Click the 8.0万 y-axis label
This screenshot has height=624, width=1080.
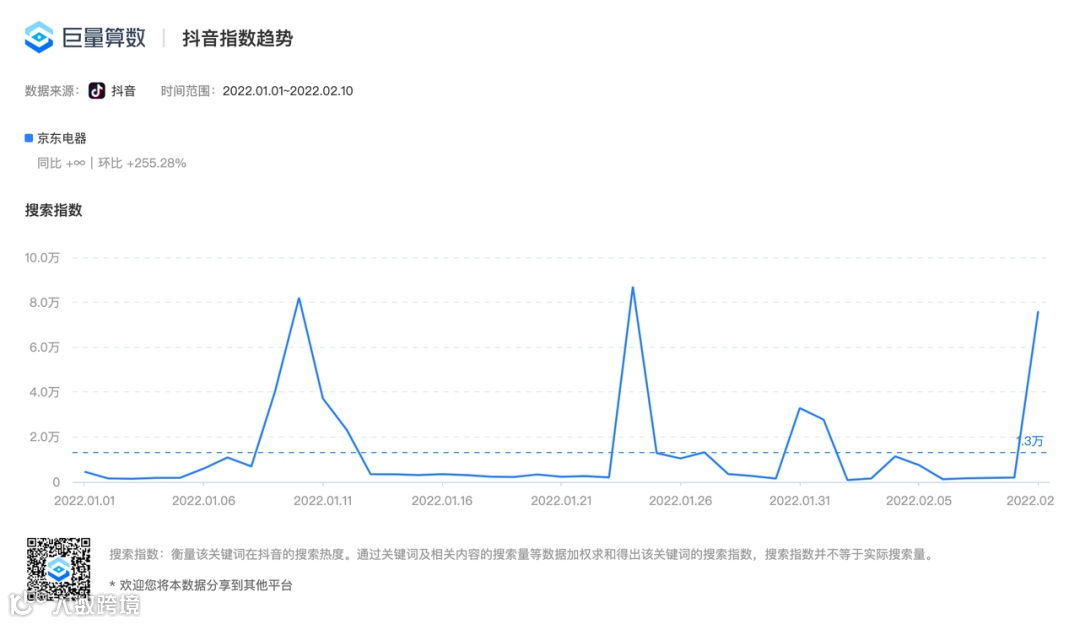(x=44, y=302)
